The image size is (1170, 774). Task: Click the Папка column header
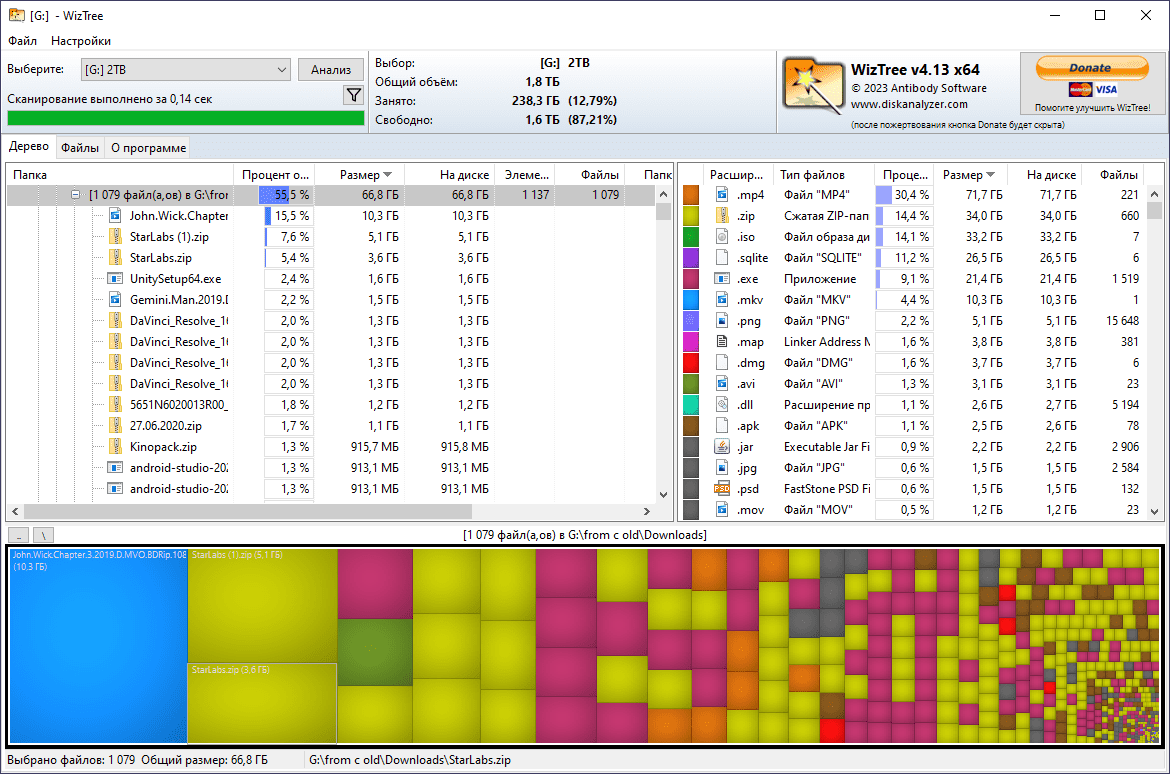point(120,175)
